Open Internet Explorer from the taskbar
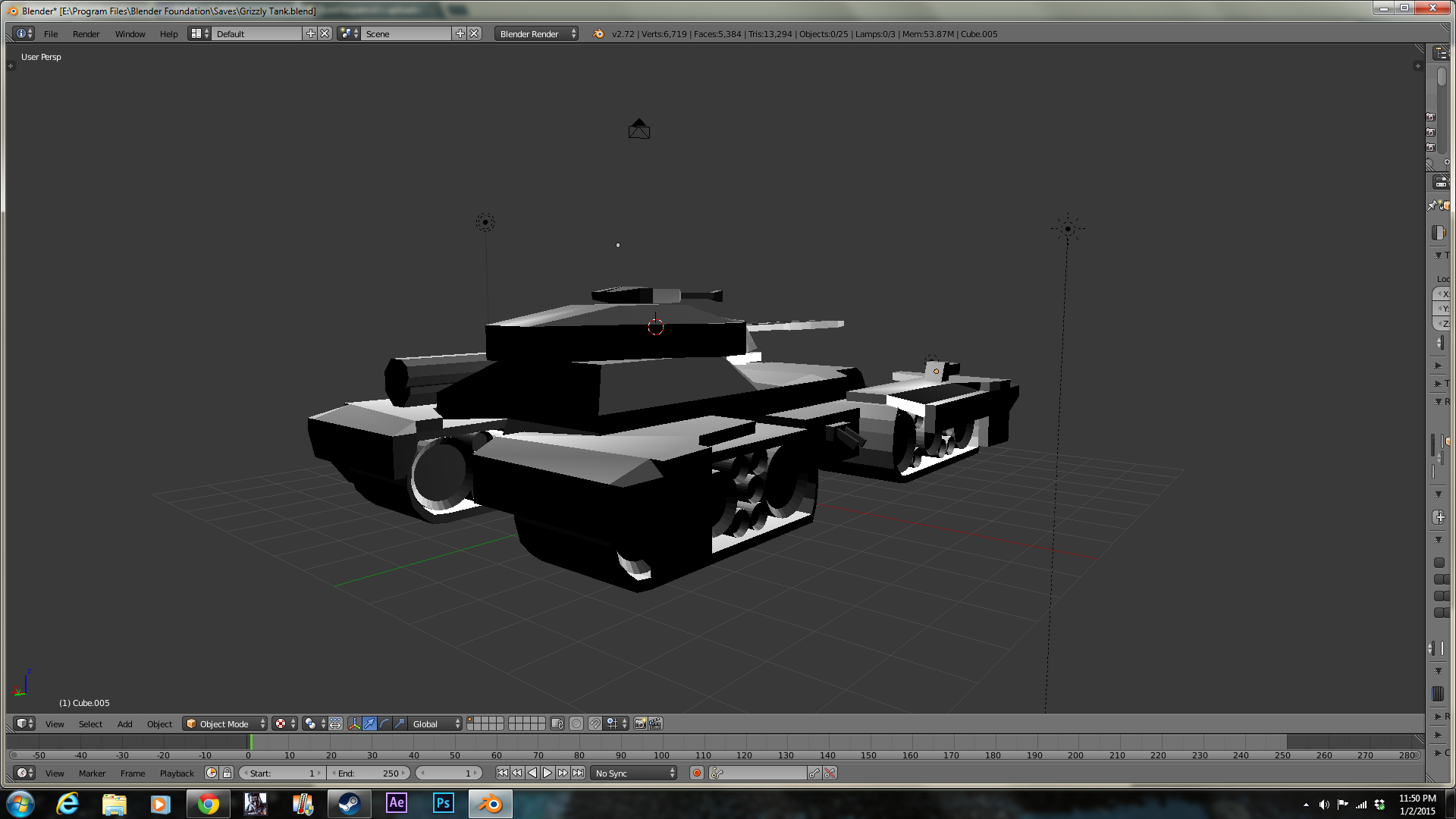This screenshot has width=1456, height=819. 68,804
